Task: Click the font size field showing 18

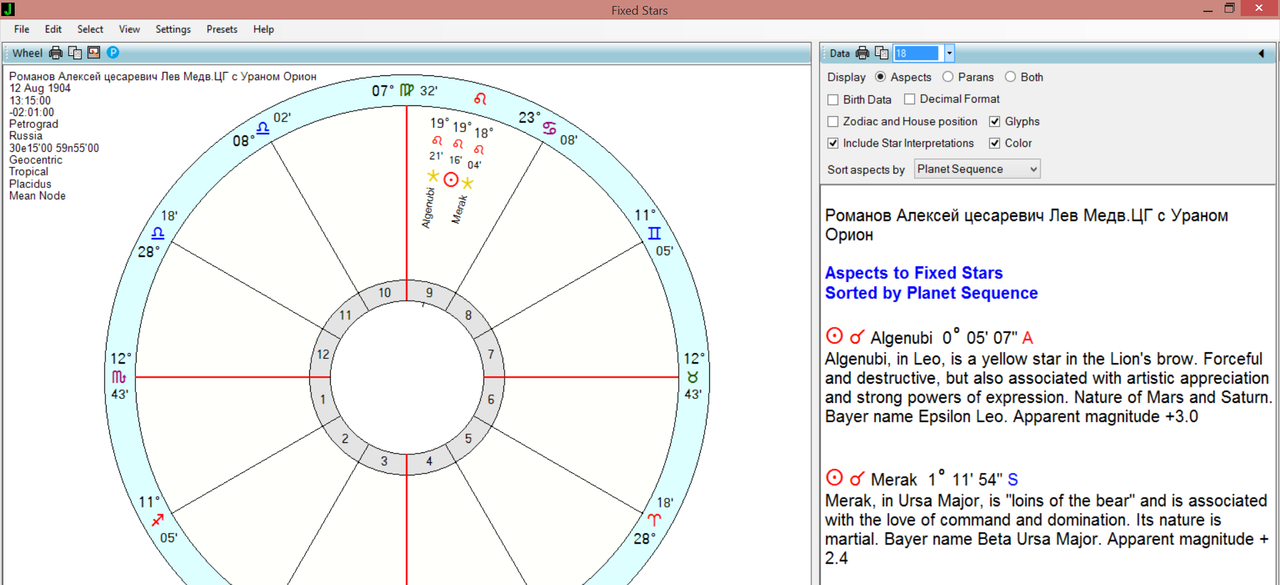Action: pos(917,53)
